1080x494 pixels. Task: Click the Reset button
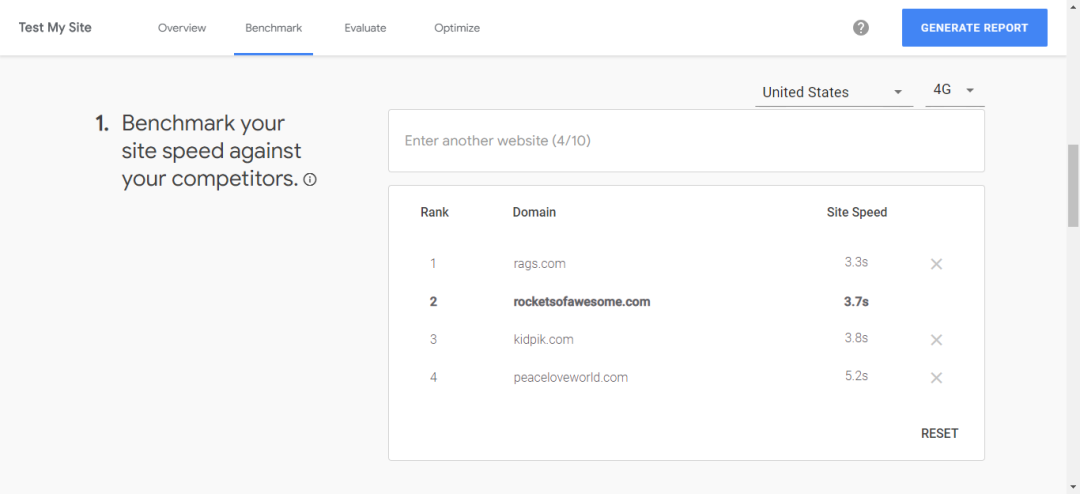(939, 433)
